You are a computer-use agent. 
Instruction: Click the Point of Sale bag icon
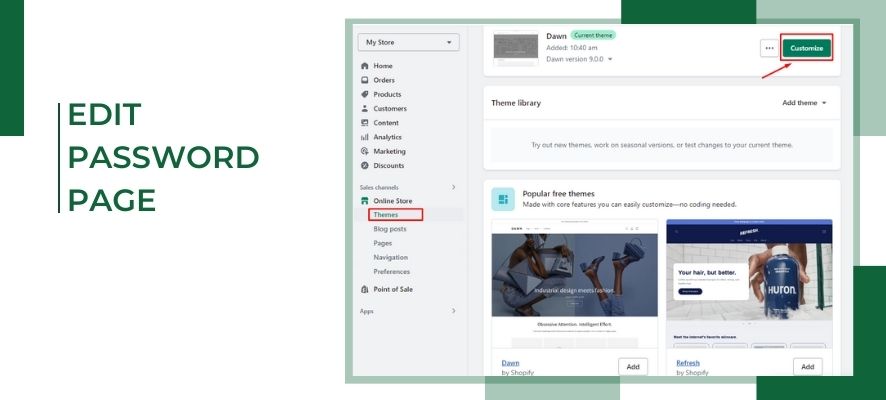pyautogui.click(x=364, y=289)
